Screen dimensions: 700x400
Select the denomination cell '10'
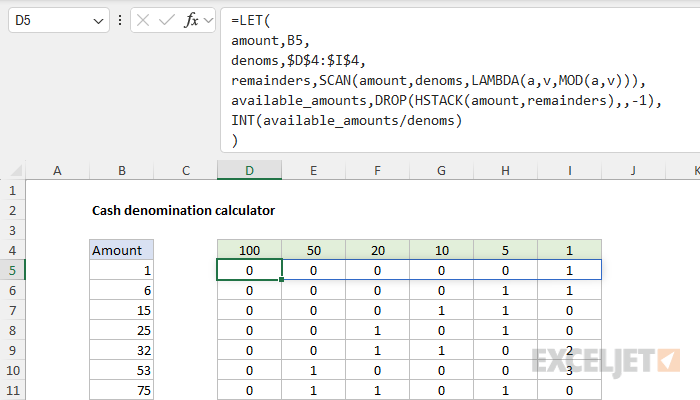tap(442, 250)
